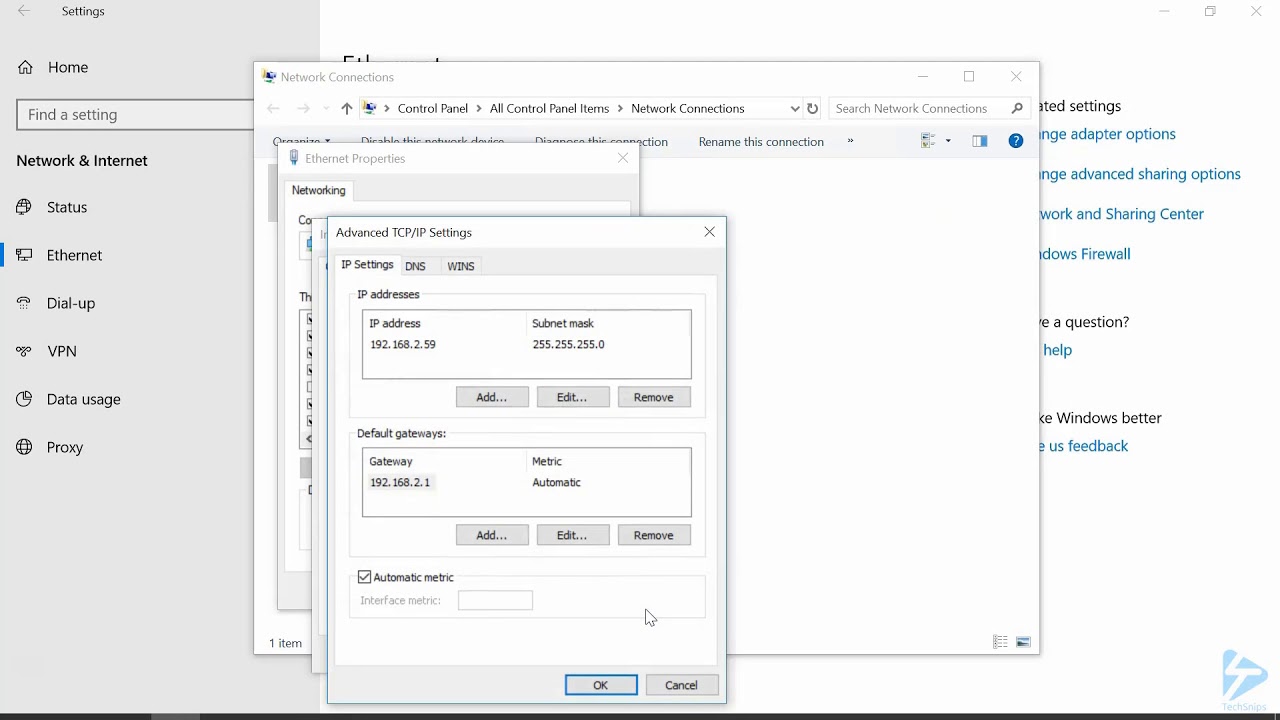This screenshot has width=1280, height=720.
Task: Close the Advanced TCP/IP Settings dialog
Action: tap(710, 232)
